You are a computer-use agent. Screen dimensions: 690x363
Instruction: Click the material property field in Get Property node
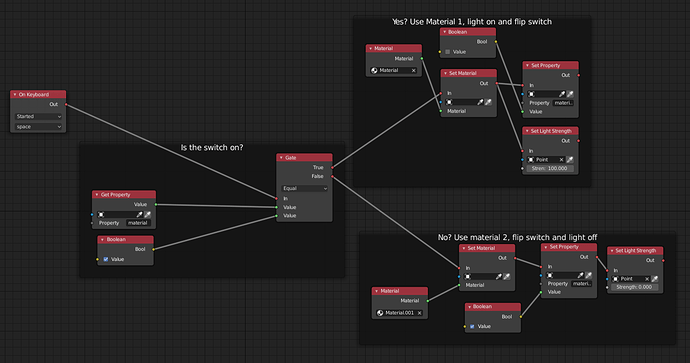pyautogui.click(x=138, y=223)
